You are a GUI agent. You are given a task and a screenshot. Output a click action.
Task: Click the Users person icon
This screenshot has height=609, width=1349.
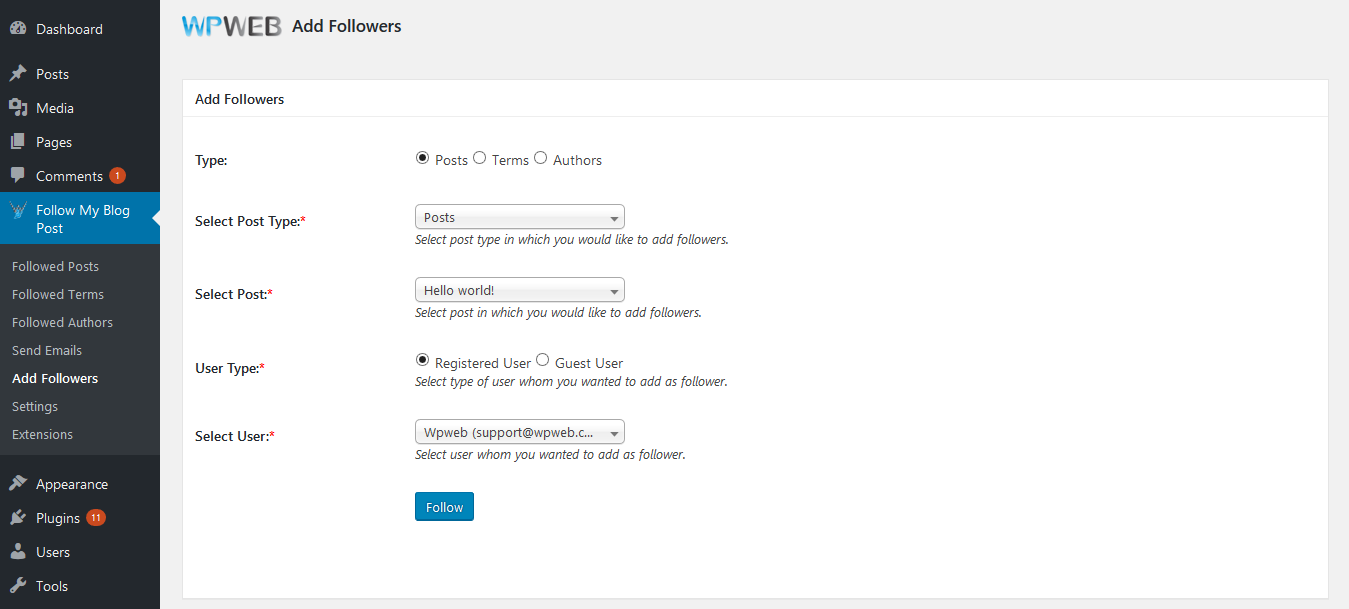click(x=18, y=552)
